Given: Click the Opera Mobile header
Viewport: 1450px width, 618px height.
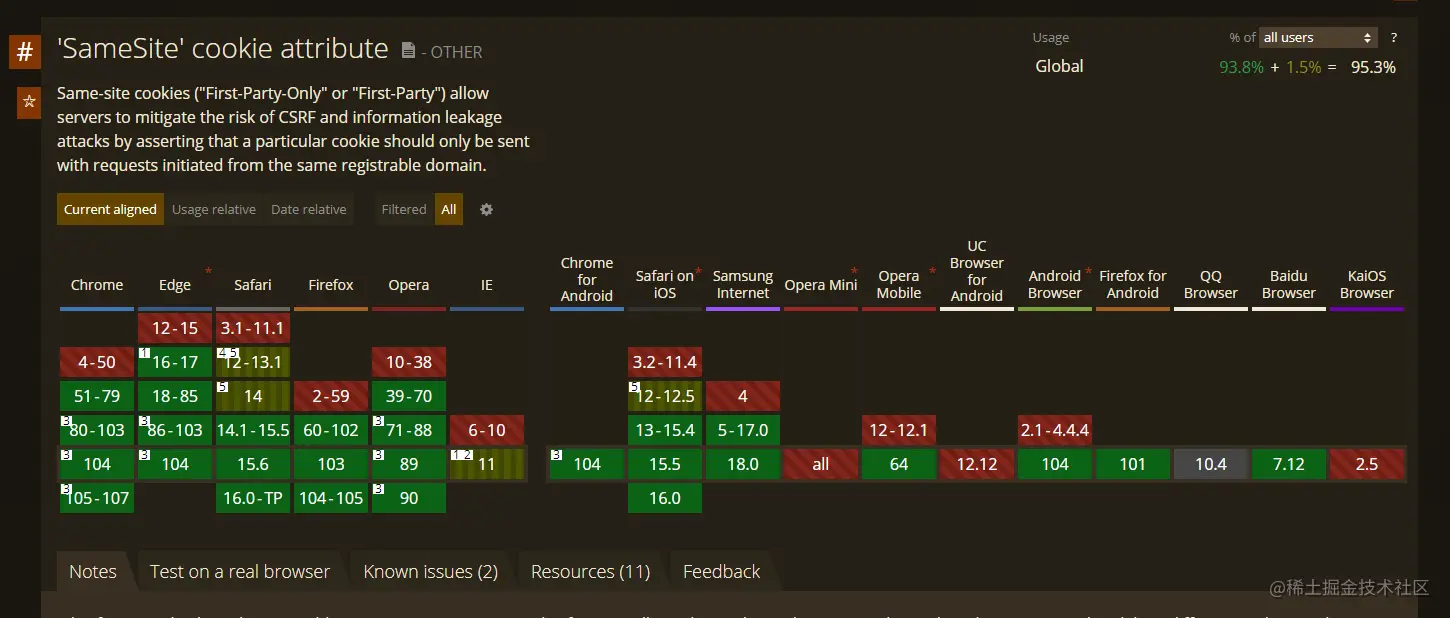Looking at the screenshot, I should coord(899,284).
